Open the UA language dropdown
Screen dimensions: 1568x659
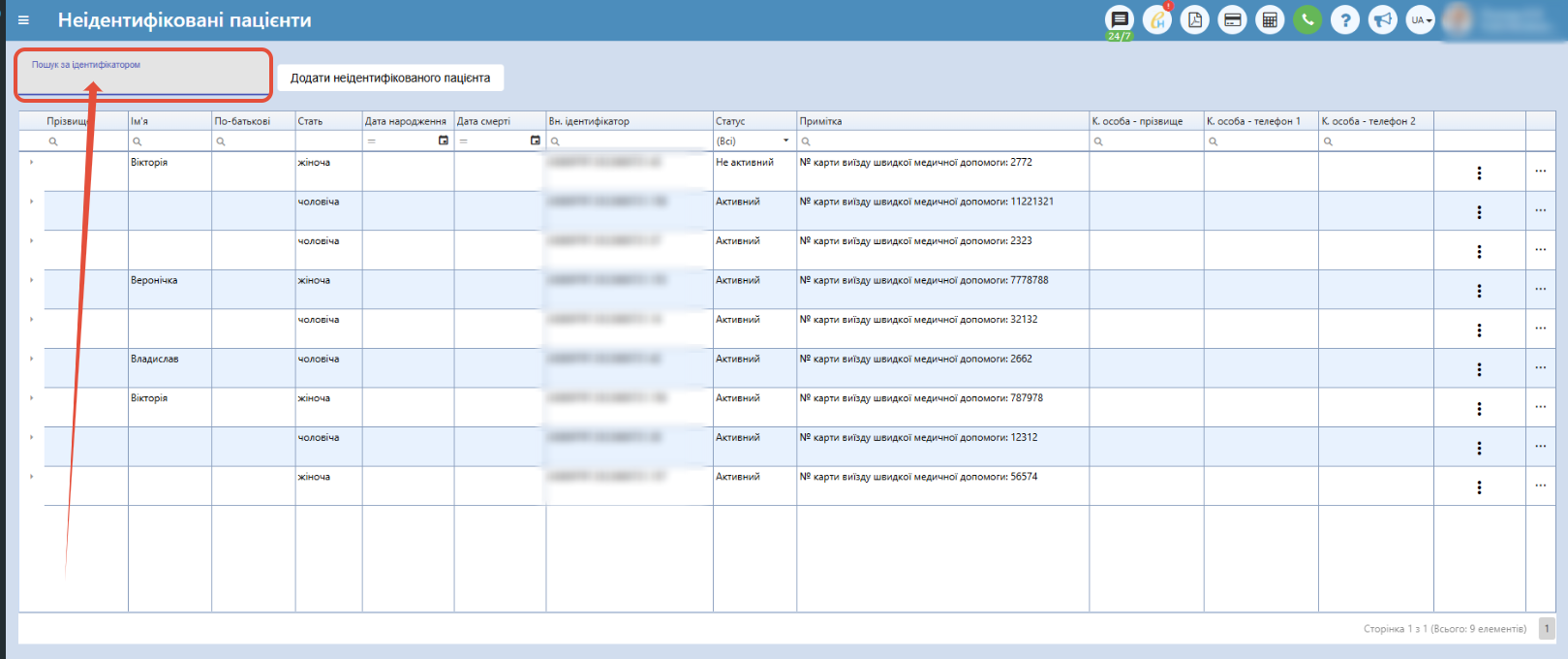coord(1421,19)
